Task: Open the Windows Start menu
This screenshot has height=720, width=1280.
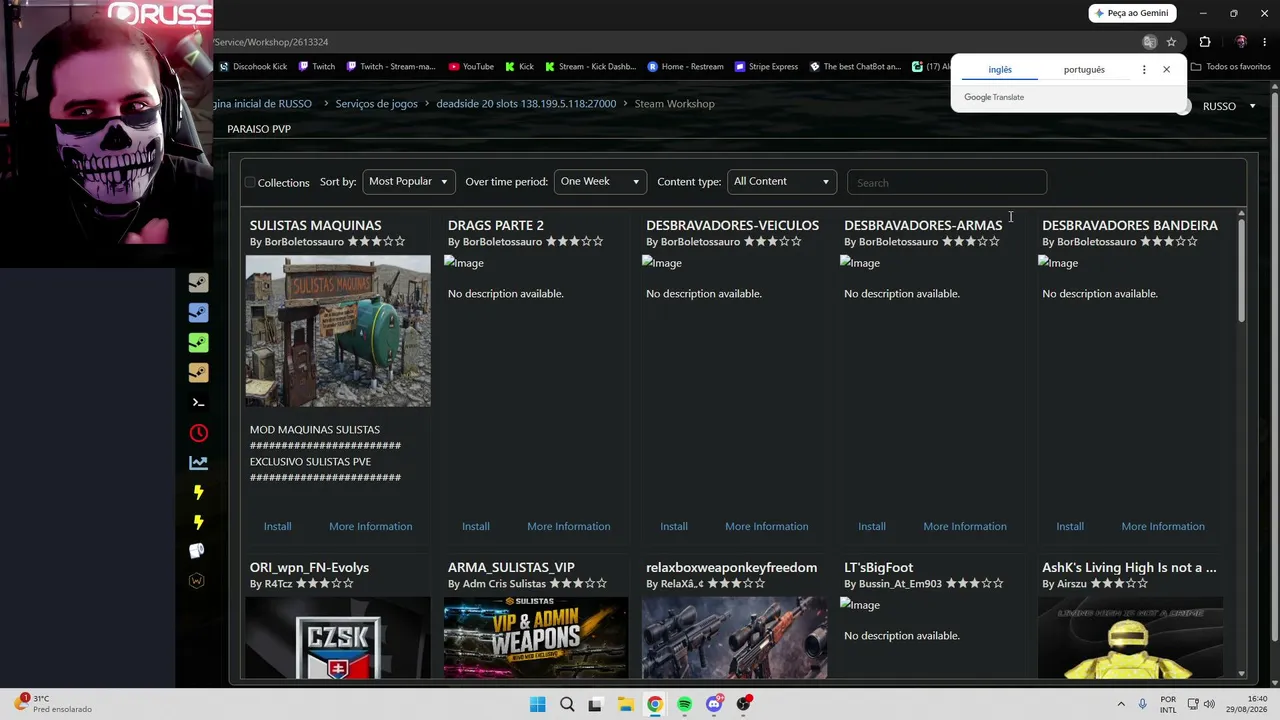Action: click(x=537, y=704)
